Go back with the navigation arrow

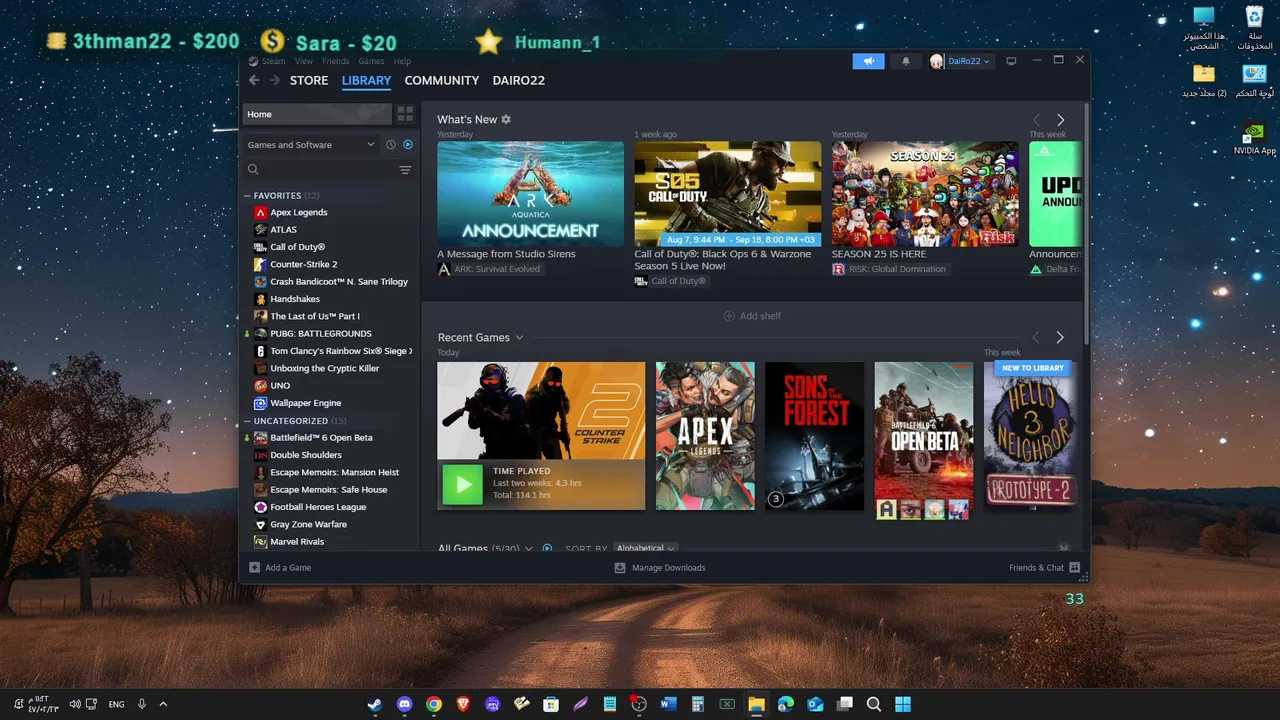254,80
